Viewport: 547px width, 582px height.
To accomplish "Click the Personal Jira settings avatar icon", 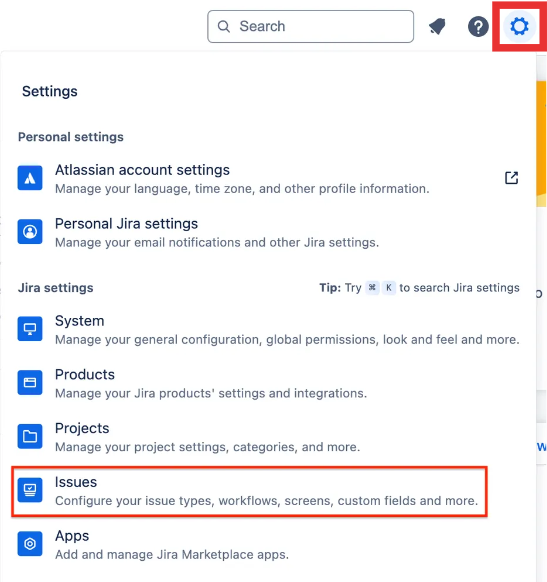I will 30,232.
